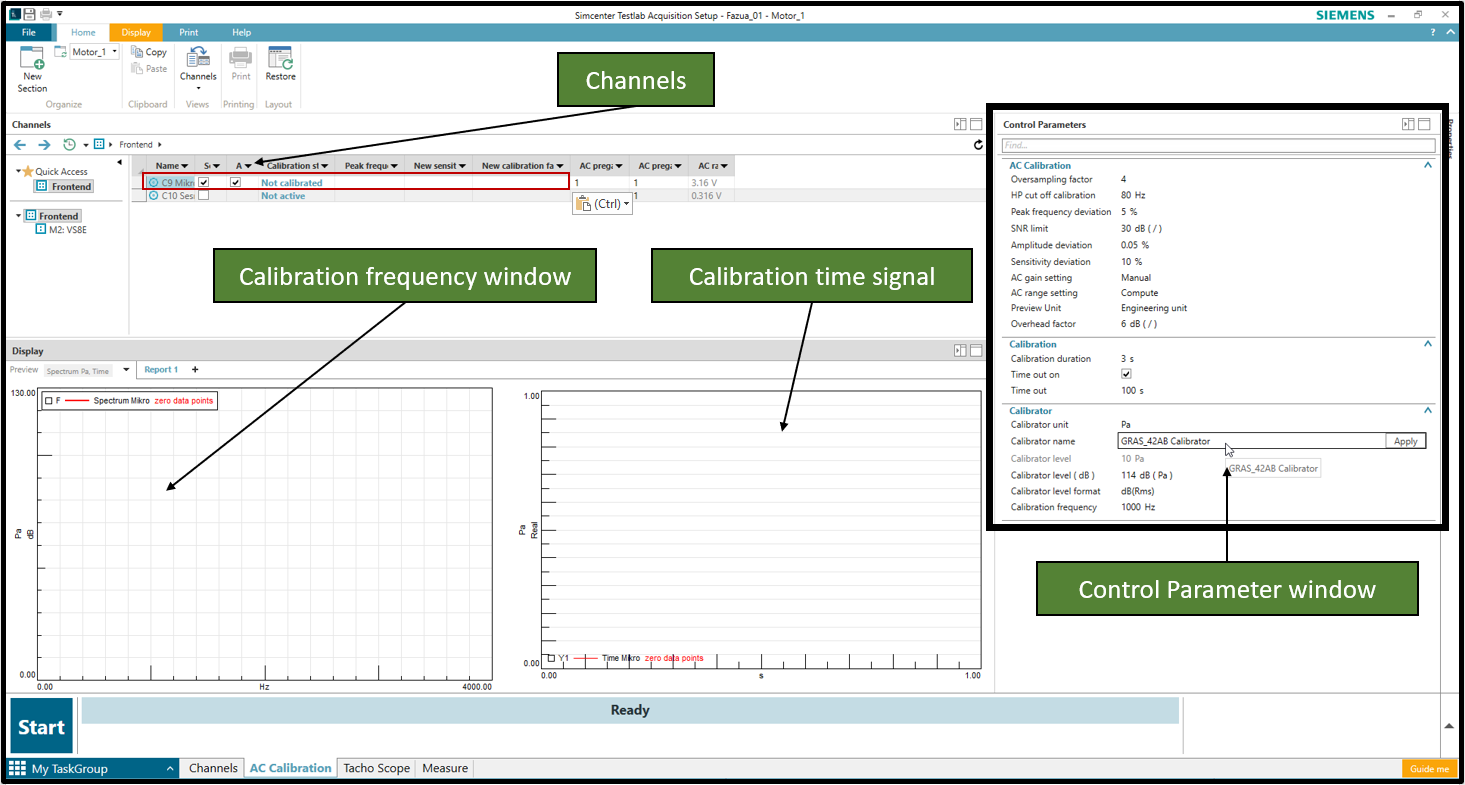Open the Channels view icon in ribbon
Viewport: 1465px width, 785px height.
pyautogui.click(x=198, y=57)
